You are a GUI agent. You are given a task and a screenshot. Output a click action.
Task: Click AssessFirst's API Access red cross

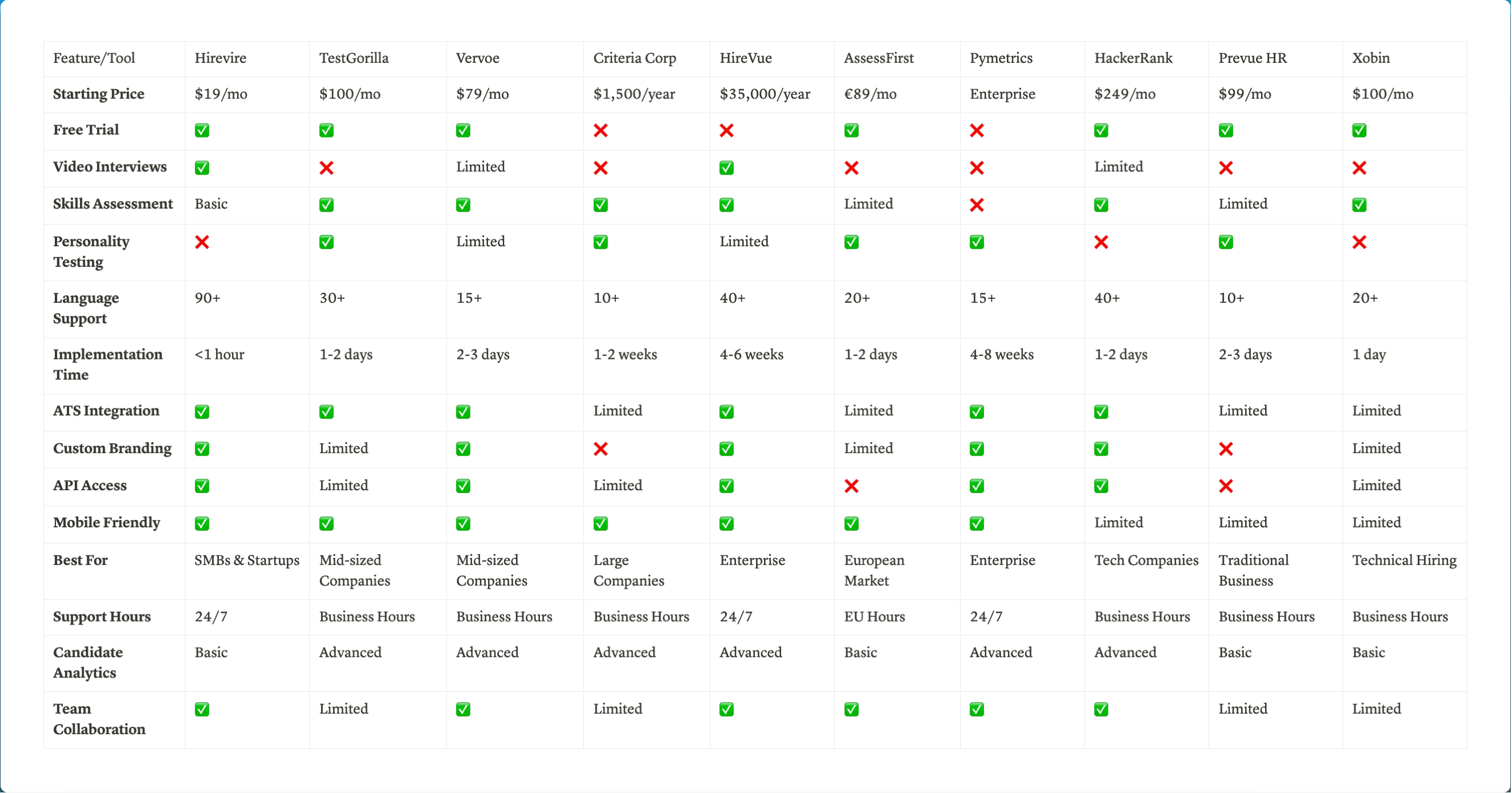[x=851, y=486]
